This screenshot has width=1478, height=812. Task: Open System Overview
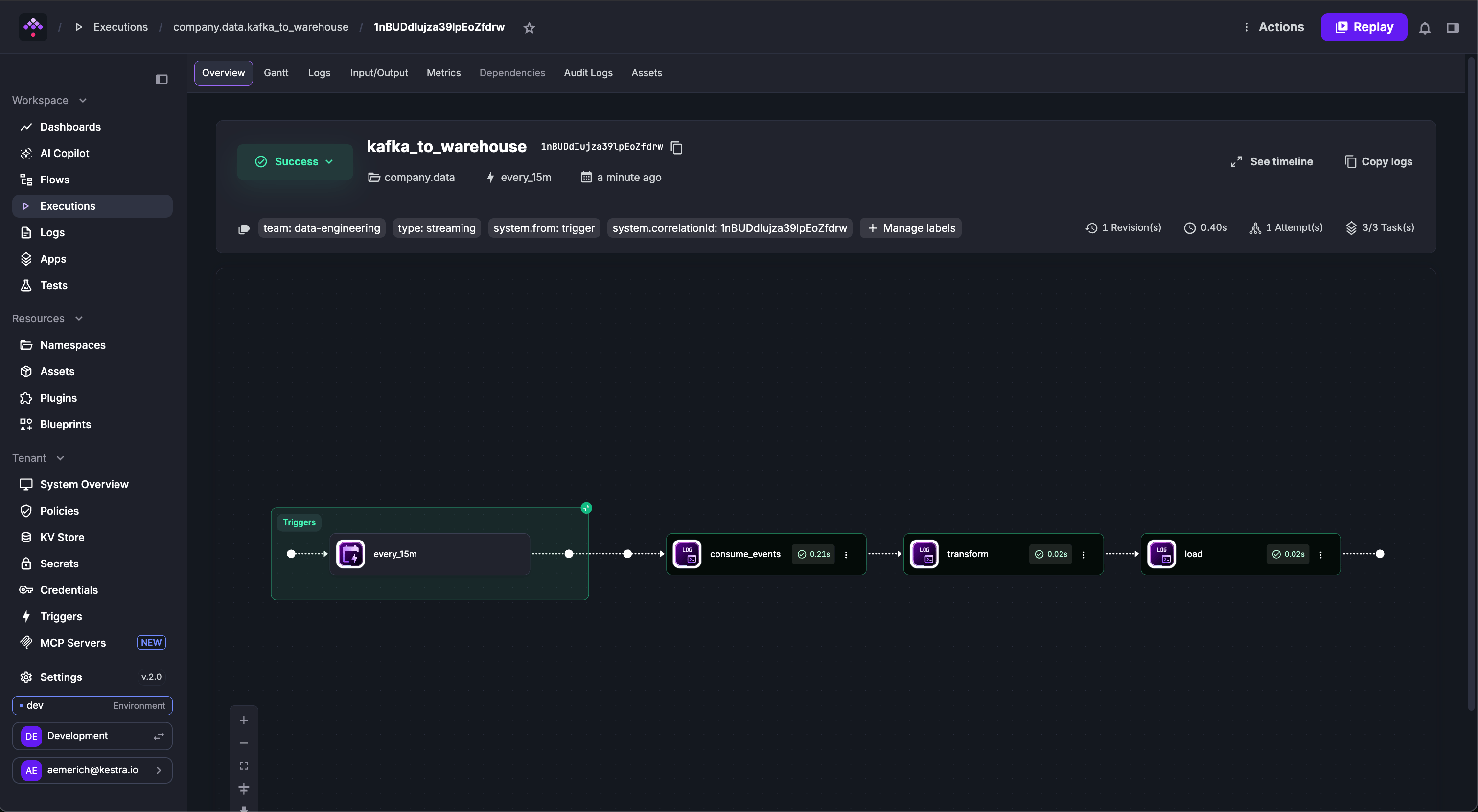[92, 484]
